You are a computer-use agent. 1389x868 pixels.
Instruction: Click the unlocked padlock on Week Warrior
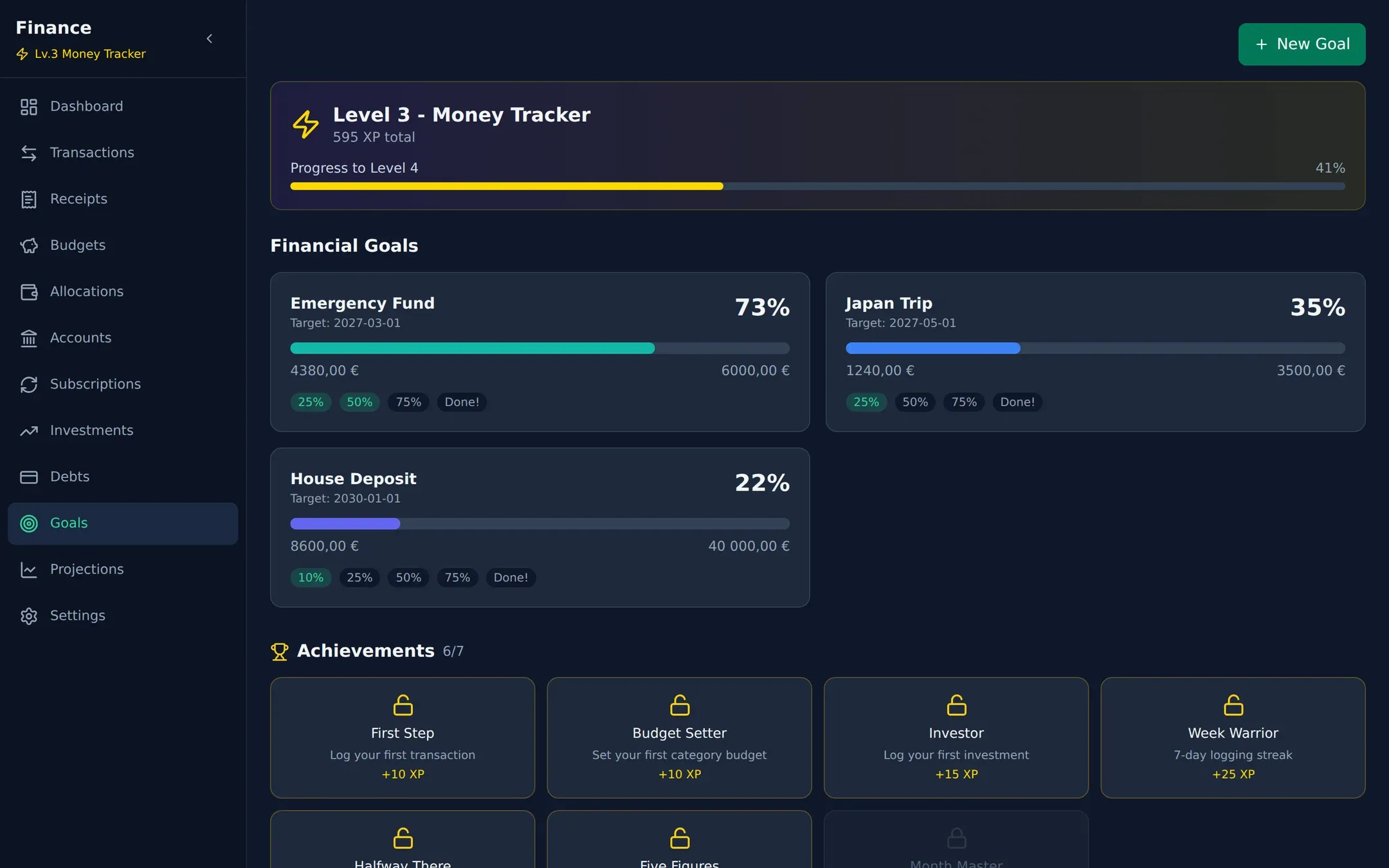coord(1233,705)
